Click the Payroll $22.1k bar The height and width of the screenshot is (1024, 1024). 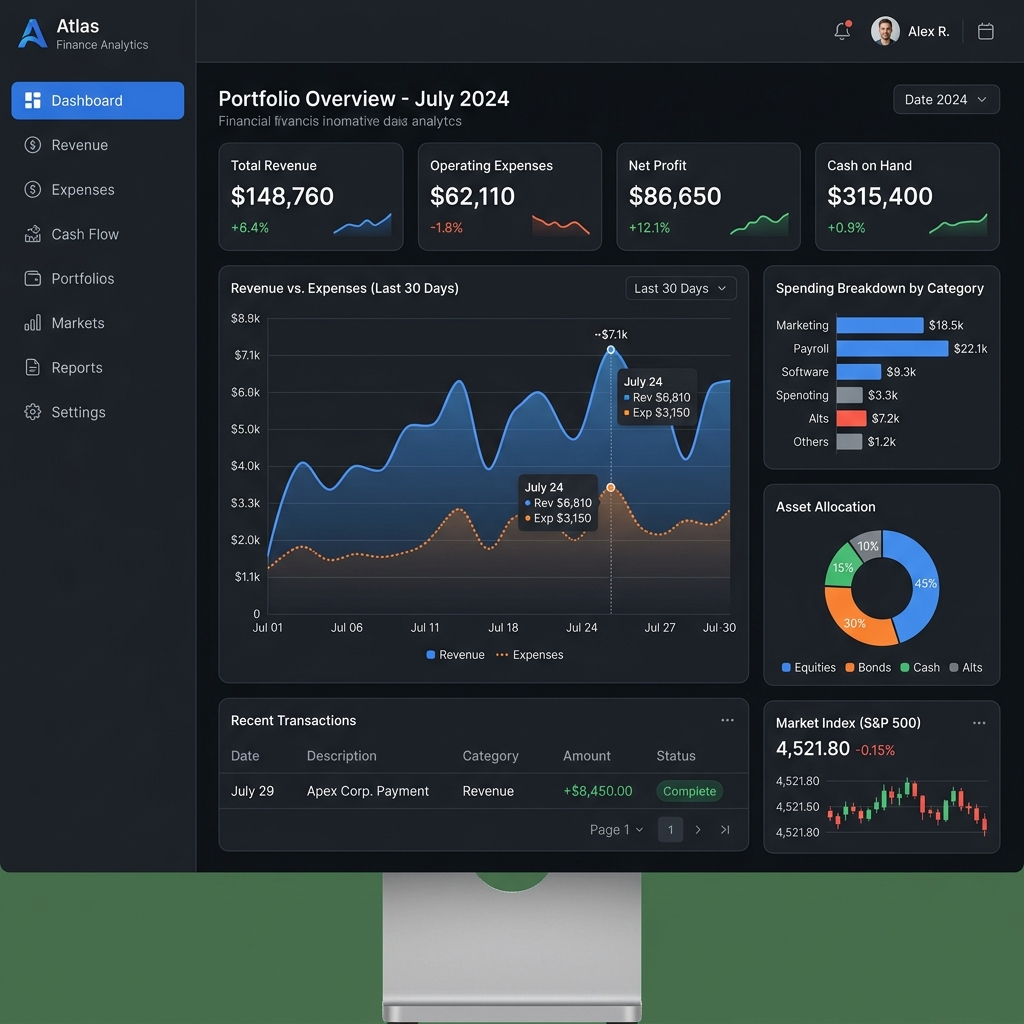pos(892,348)
